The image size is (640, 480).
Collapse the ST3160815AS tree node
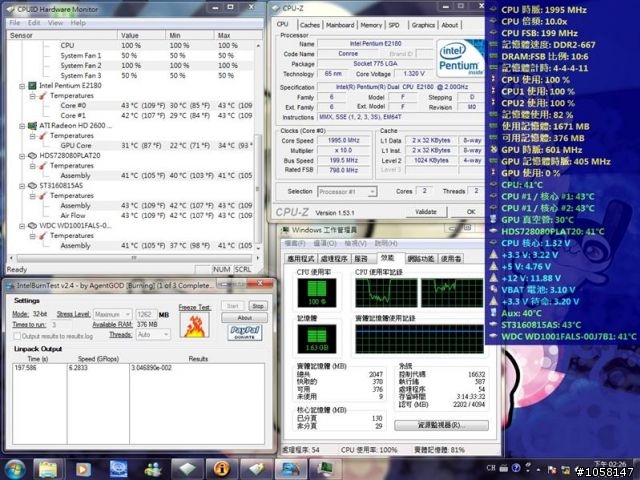[x=22, y=186]
